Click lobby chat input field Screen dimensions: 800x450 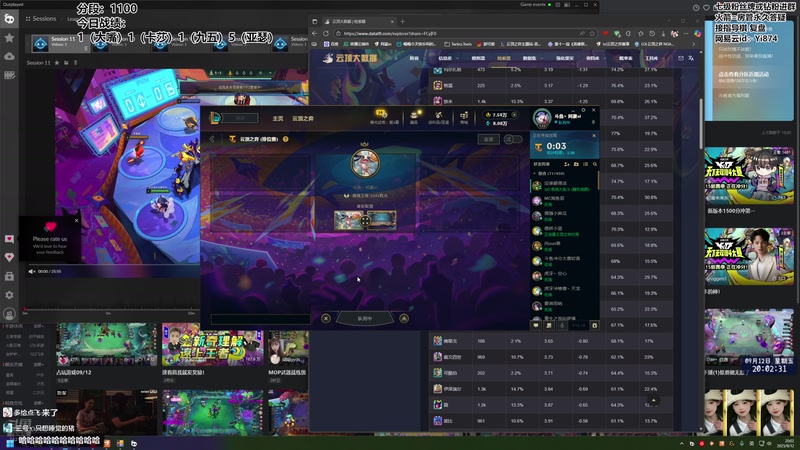(x=260, y=319)
